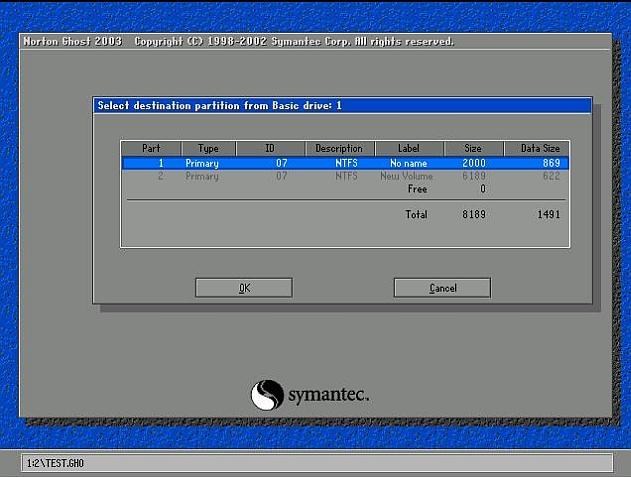This screenshot has width=631, height=477.
Task: Click the Free label in the table
Action: (417, 189)
